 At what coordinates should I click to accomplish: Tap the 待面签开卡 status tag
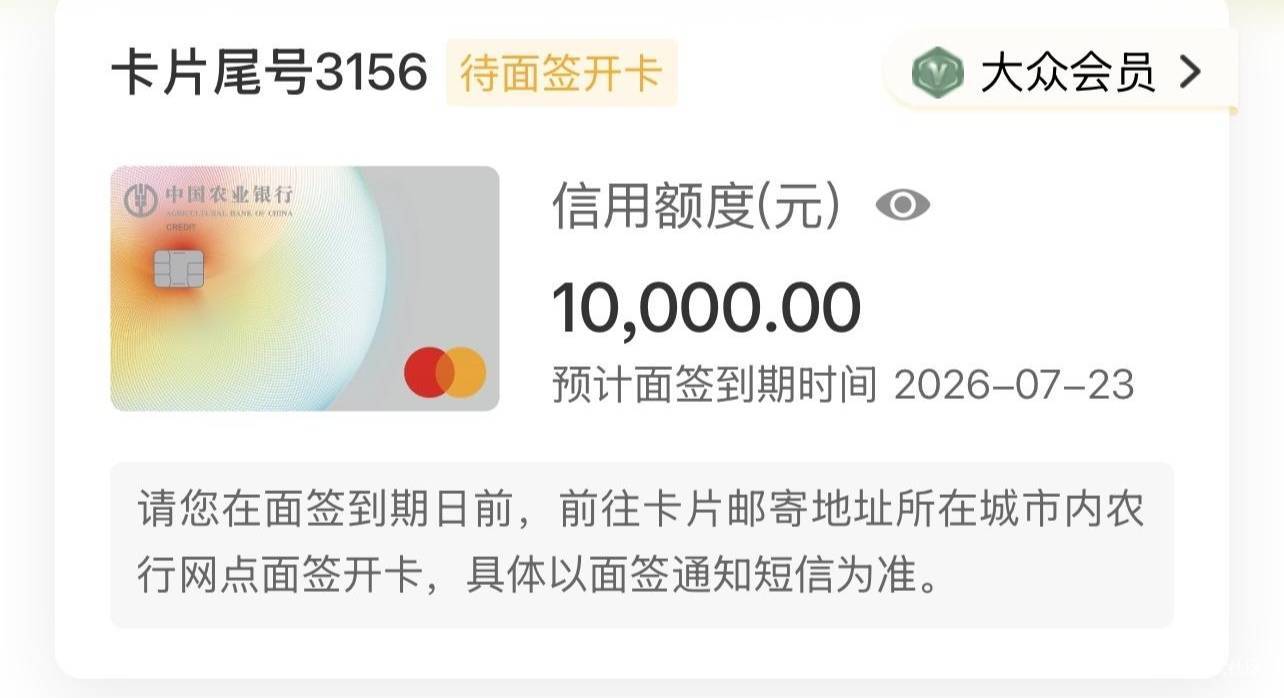[561, 73]
